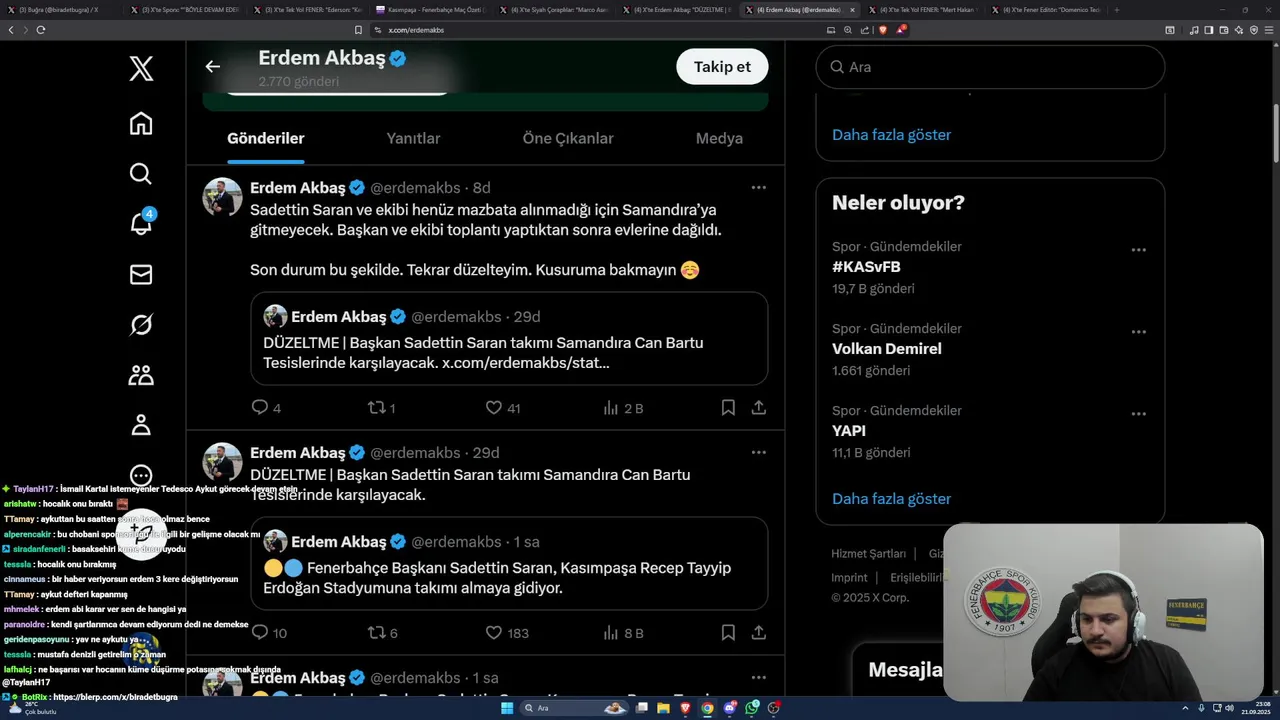Reply to the 'Sadettin Saran ve ekibi' post
1280x720 pixels.
260,408
